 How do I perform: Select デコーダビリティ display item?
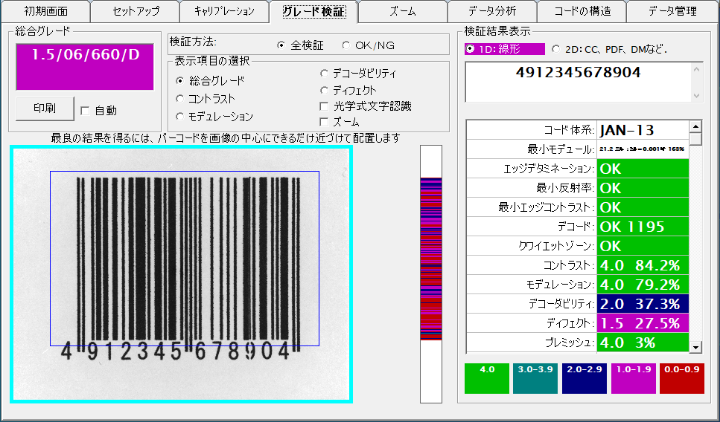(324, 73)
